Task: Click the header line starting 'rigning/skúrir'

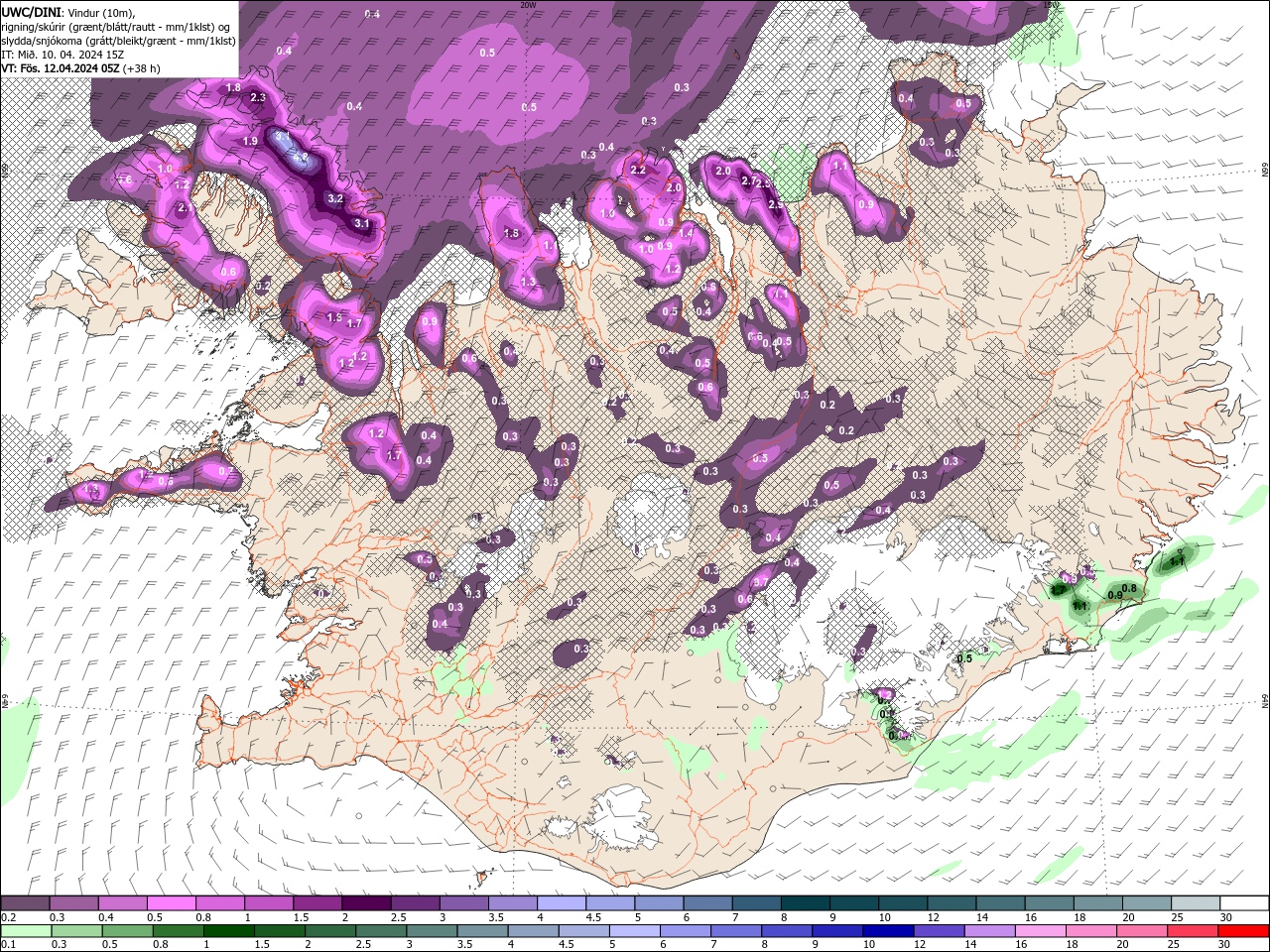Action: (117, 27)
